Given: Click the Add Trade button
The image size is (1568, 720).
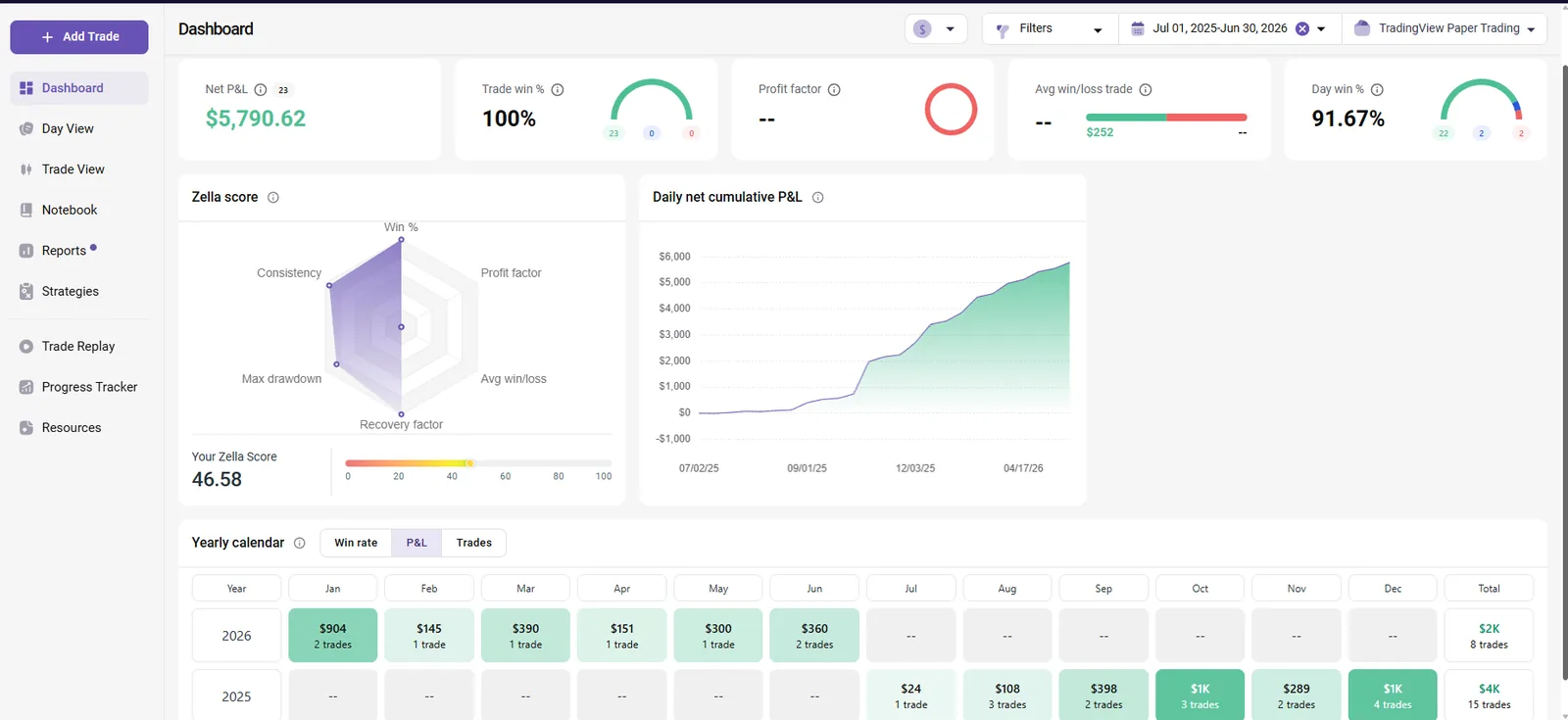Looking at the screenshot, I should [79, 37].
